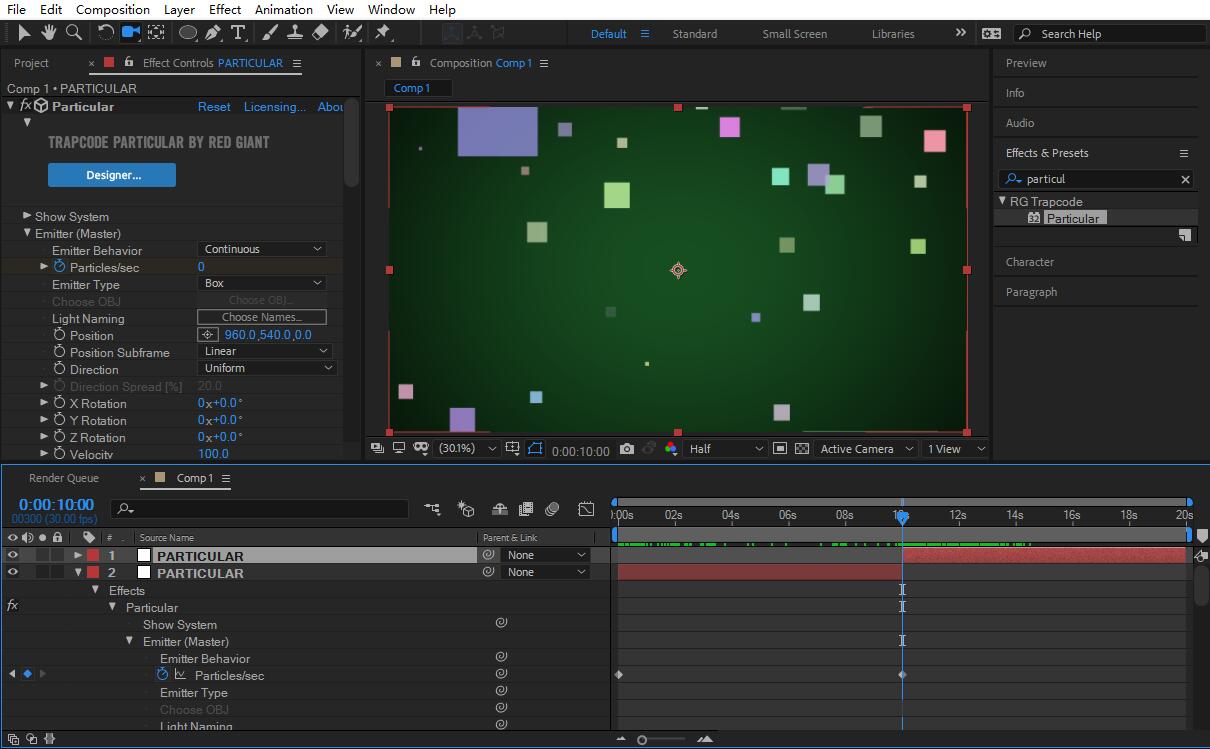This screenshot has height=749, width=1210.
Task: Open grid and guide options
Action: click(513, 449)
